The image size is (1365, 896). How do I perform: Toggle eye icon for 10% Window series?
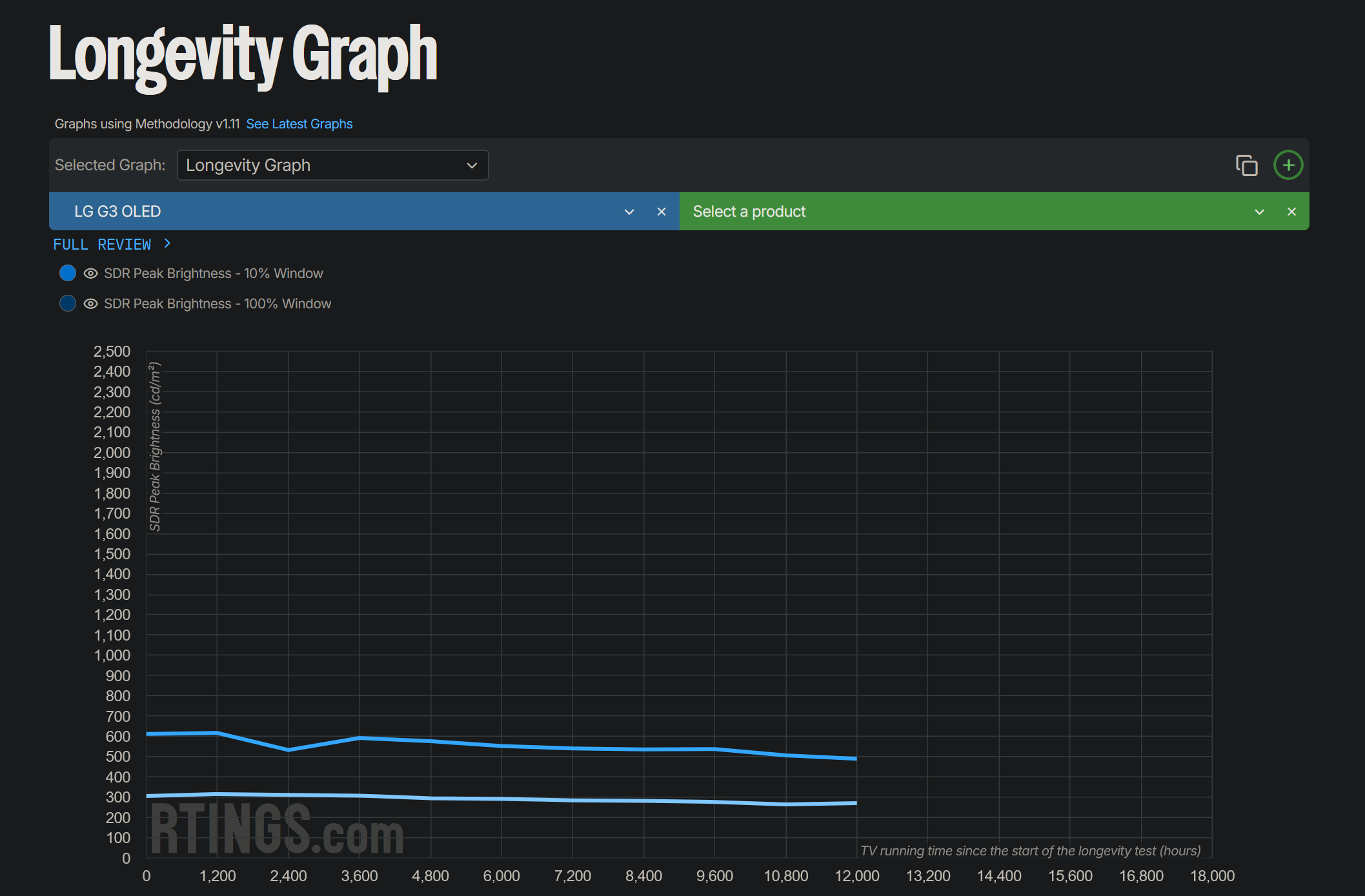(91, 274)
